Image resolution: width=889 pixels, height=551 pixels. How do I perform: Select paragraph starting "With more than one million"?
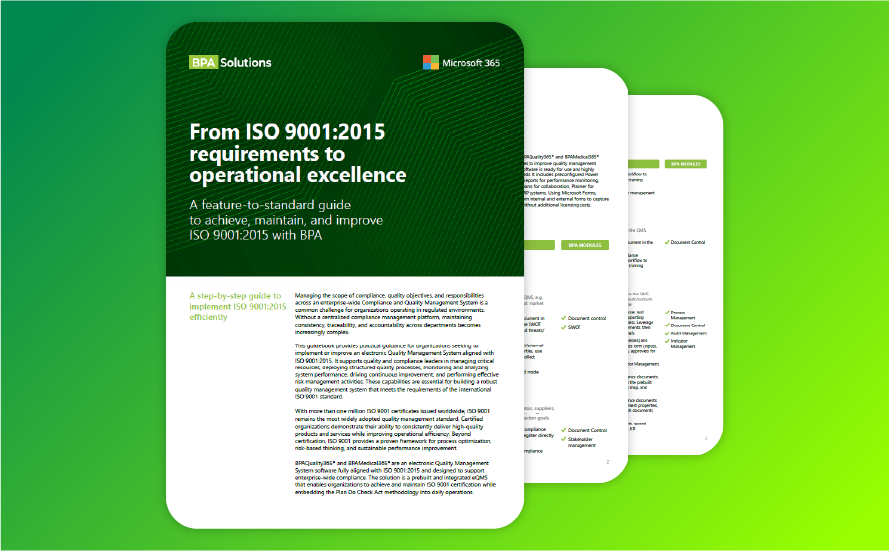393,430
